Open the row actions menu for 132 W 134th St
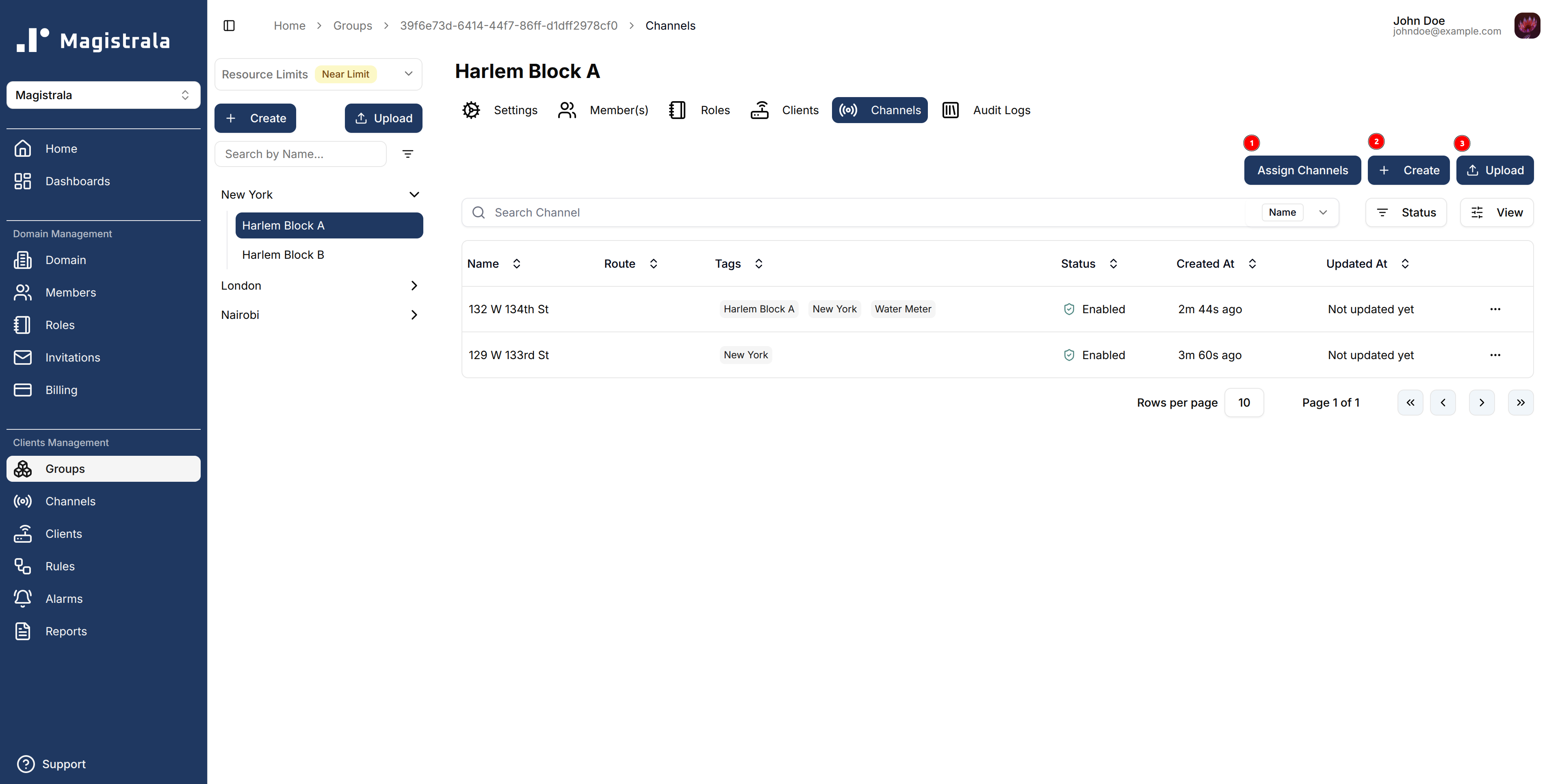 pos(1495,309)
